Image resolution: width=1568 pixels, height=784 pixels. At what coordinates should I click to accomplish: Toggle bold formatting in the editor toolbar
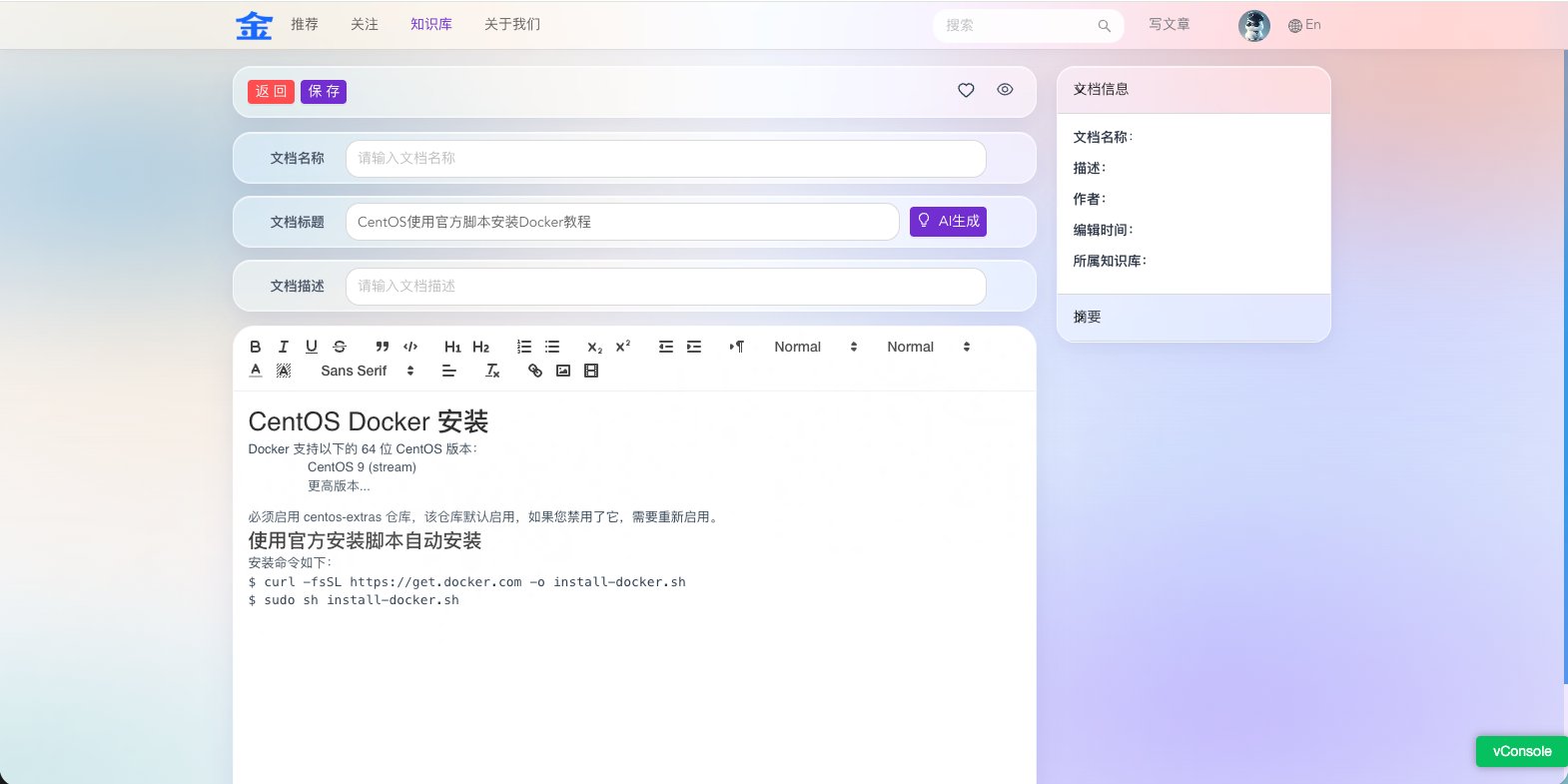coord(256,347)
